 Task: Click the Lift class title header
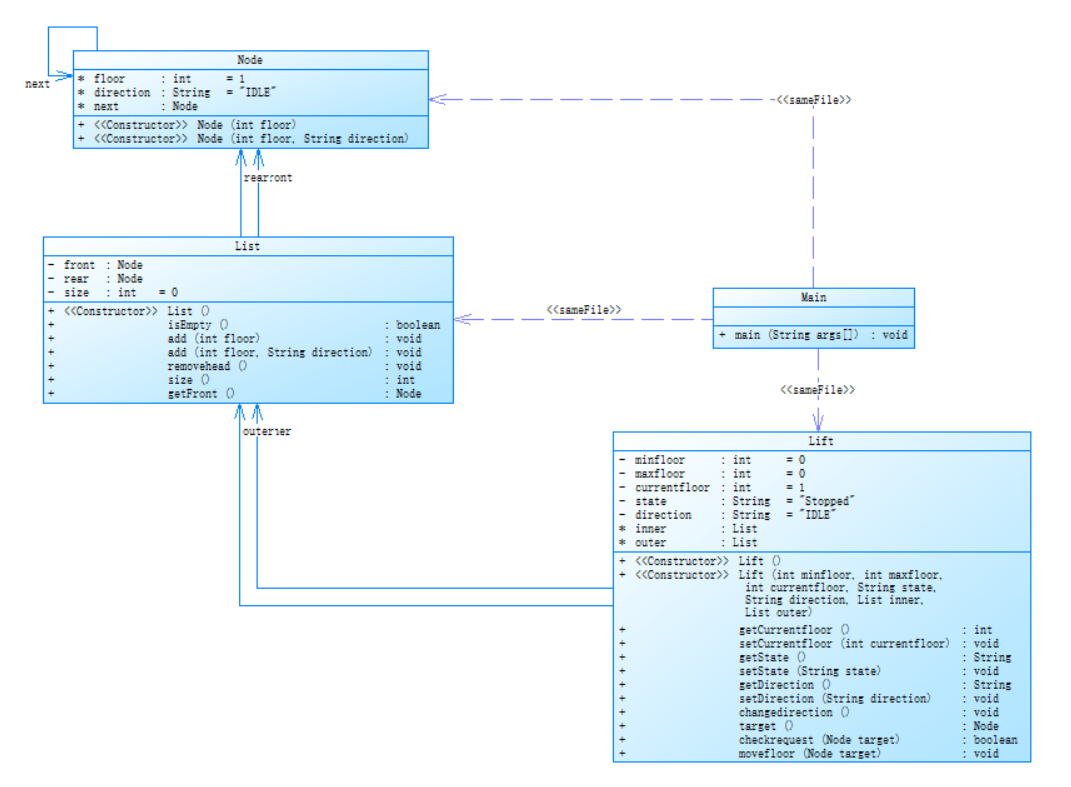[821, 441]
